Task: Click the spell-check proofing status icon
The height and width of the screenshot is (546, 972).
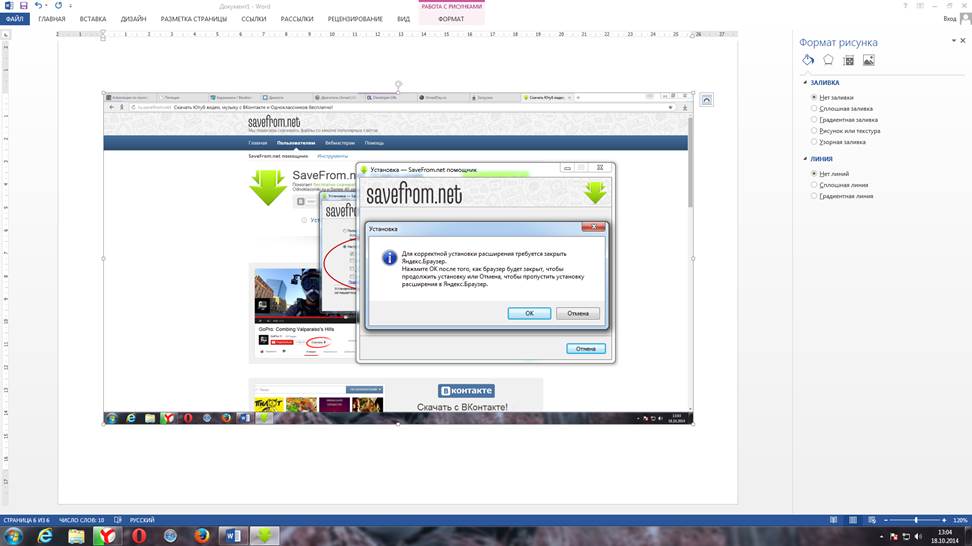Action: tap(118, 520)
